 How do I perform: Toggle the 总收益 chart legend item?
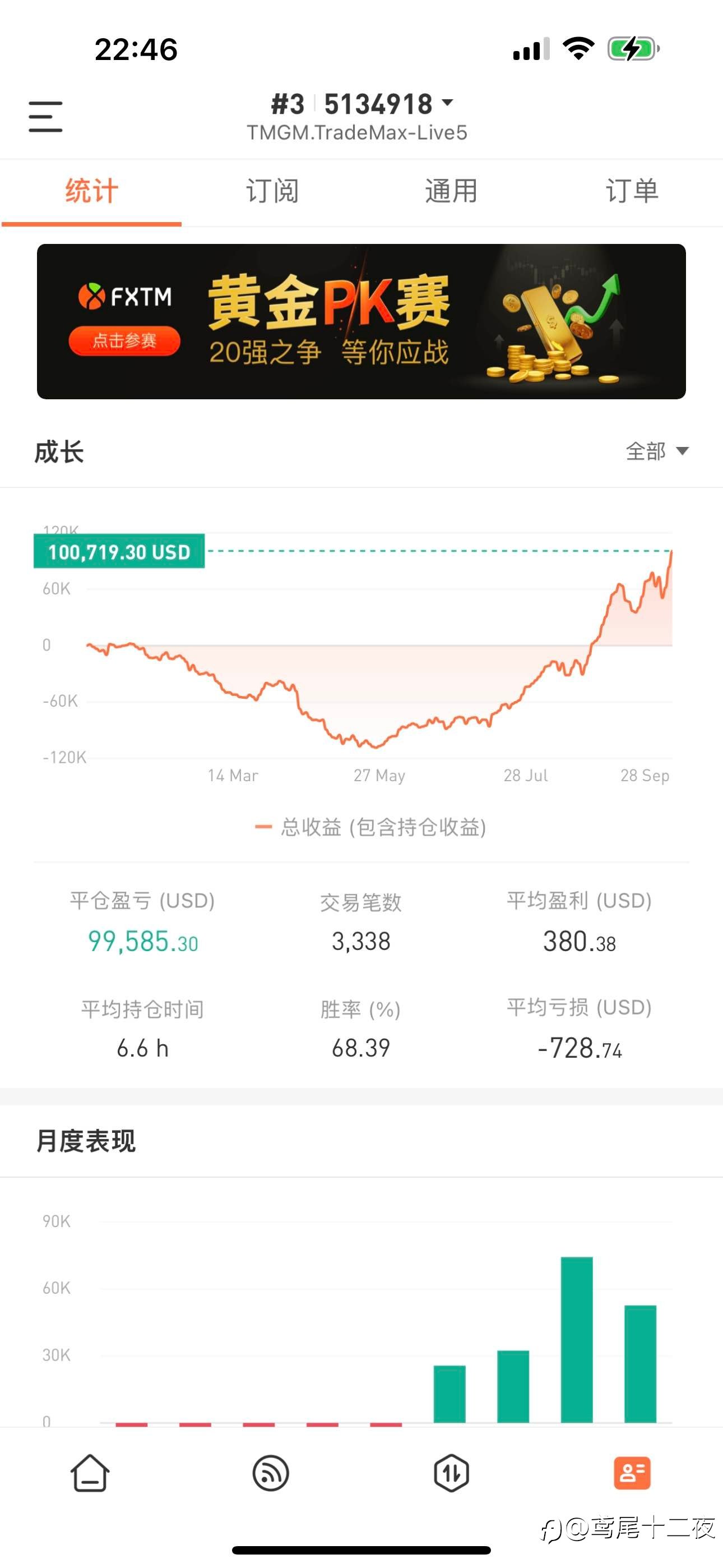[370, 827]
